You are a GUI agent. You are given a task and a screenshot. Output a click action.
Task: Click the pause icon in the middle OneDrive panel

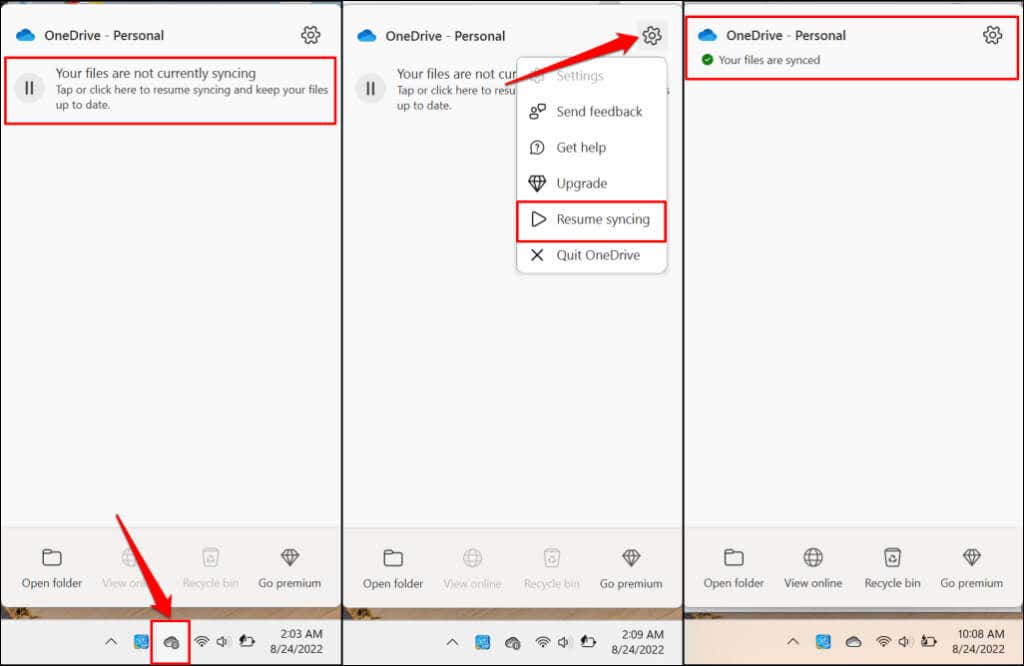[370, 88]
